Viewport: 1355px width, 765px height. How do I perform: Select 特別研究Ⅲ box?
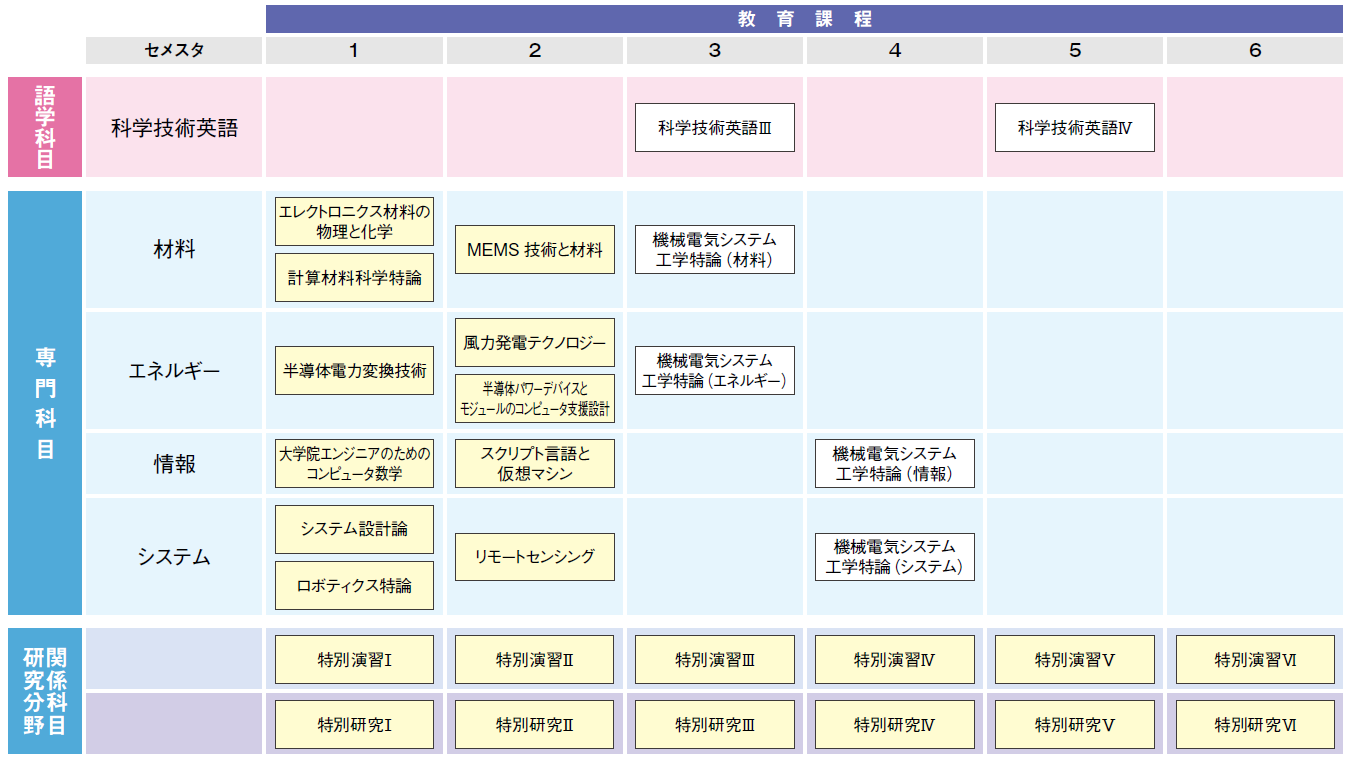click(x=715, y=725)
